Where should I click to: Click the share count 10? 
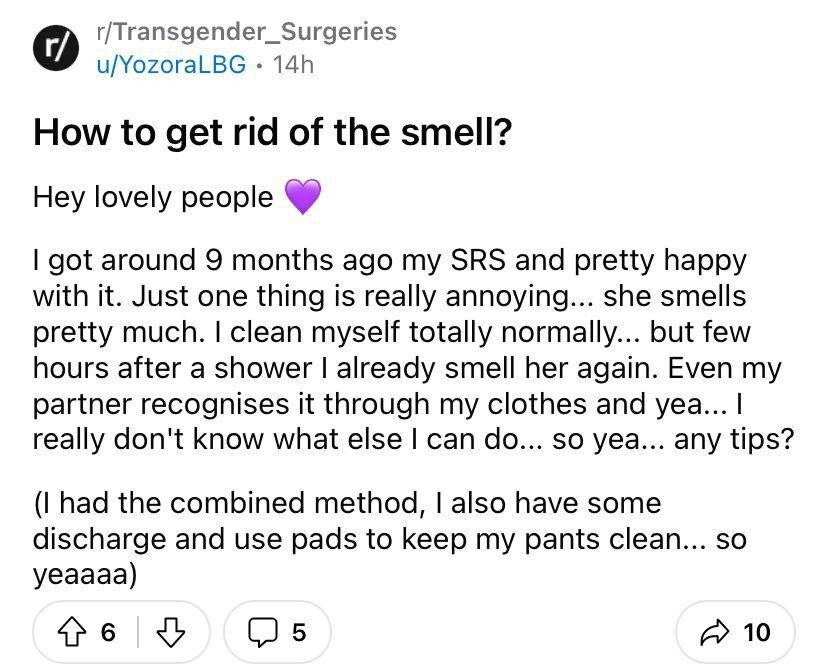(757, 632)
